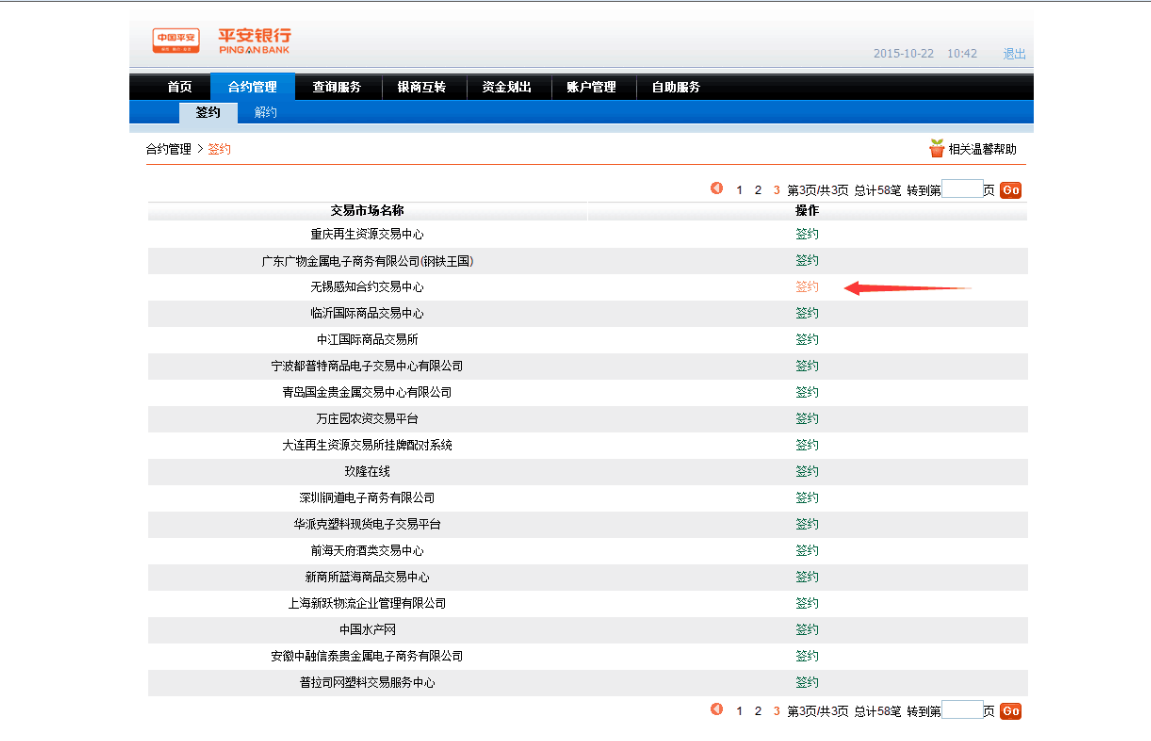Go to page 2 using the pagination below the table
The height and width of the screenshot is (741, 1151).
(x=758, y=711)
